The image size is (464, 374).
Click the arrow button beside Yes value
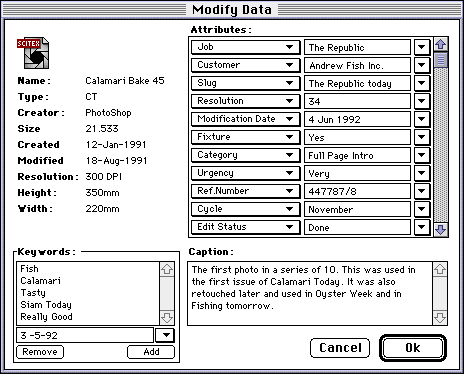point(422,137)
